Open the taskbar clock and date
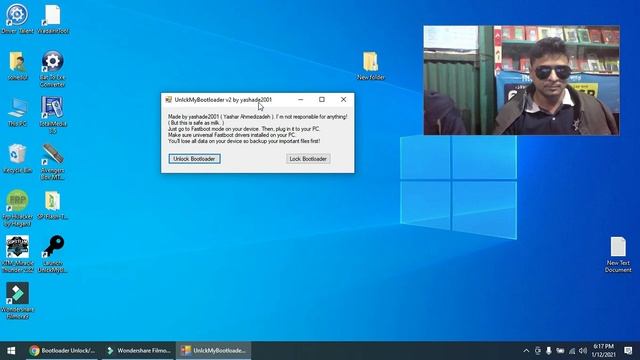This screenshot has height=360, width=640. pos(603,351)
